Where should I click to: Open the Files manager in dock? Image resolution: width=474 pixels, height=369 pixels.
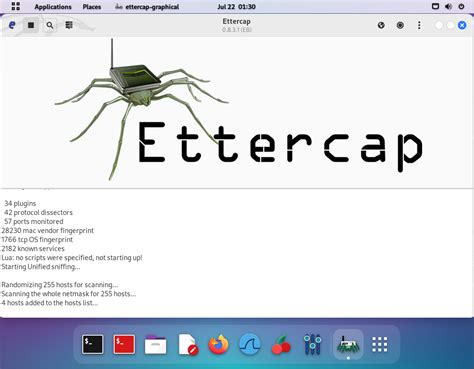click(155, 345)
